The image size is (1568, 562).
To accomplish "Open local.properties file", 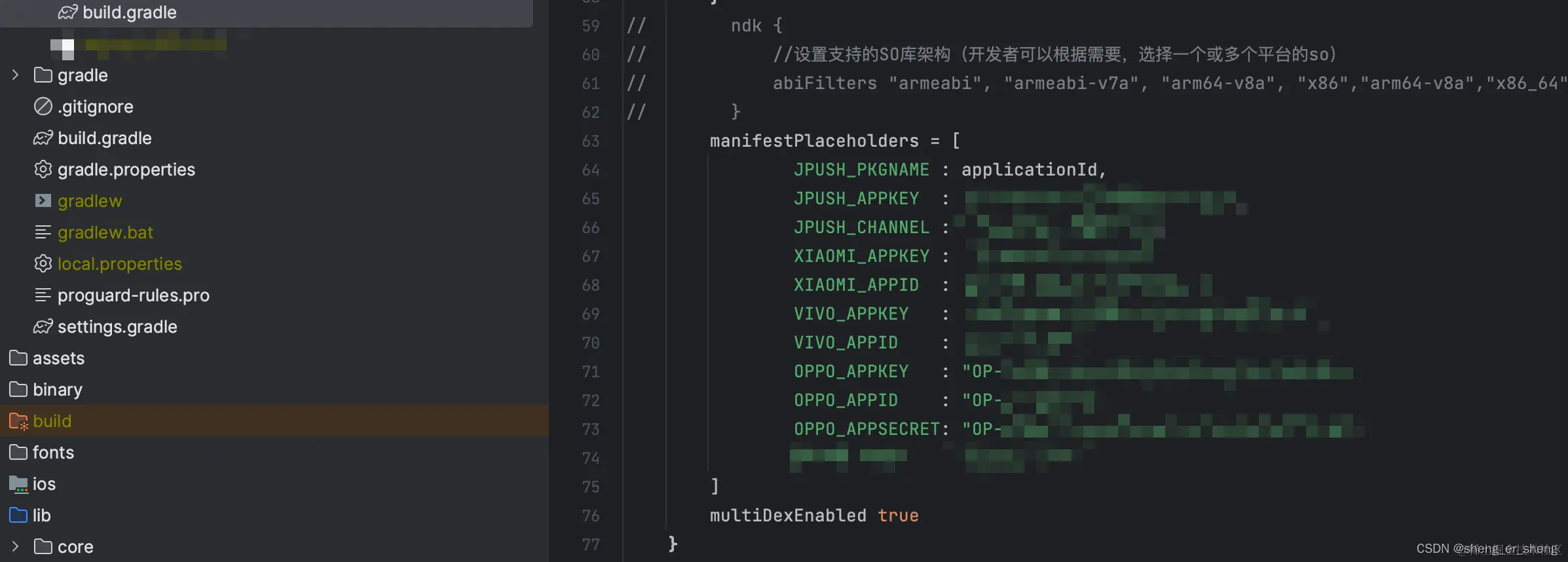I will click(x=120, y=264).
